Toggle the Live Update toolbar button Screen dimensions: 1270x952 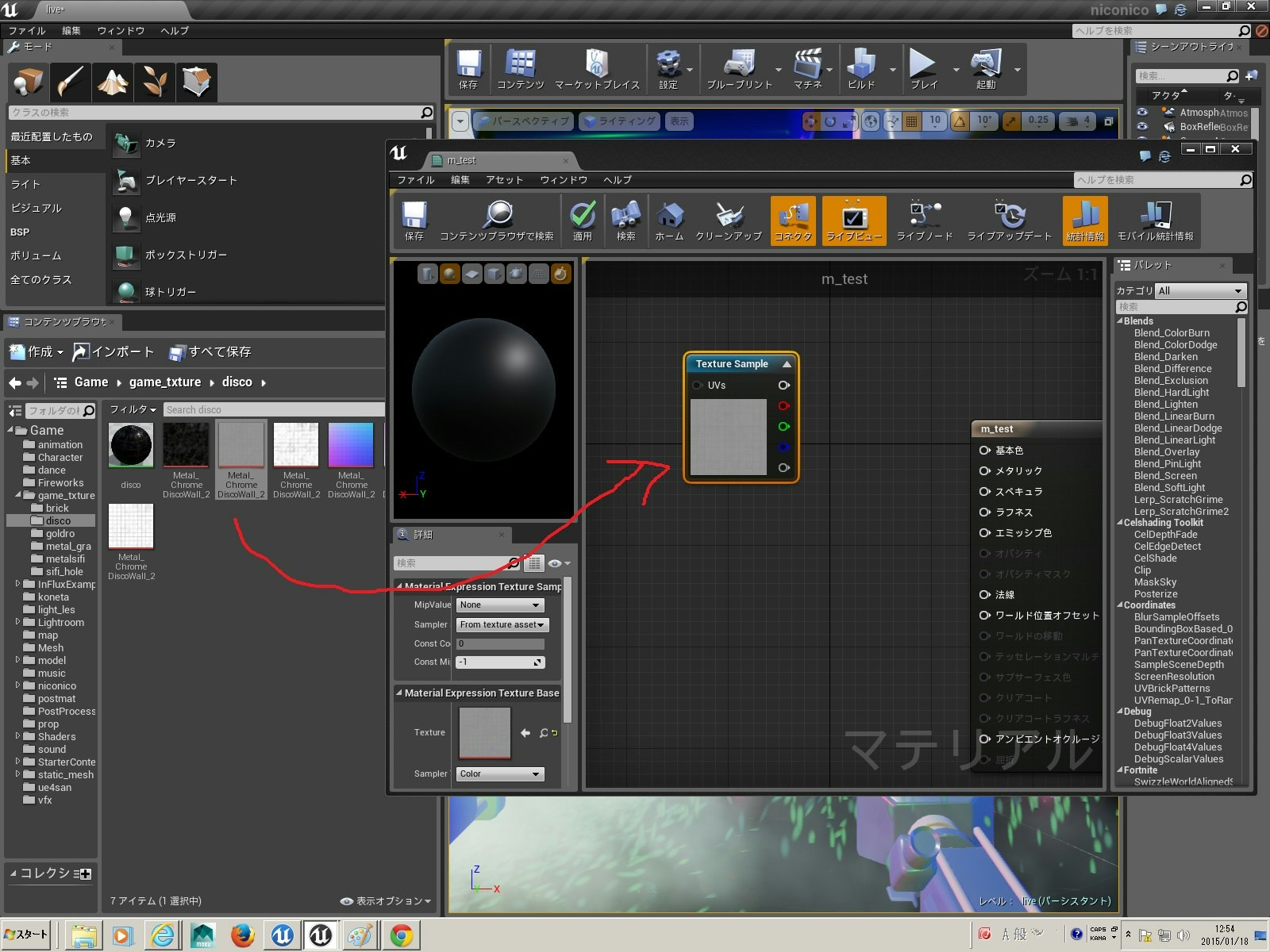point(1009,220)
